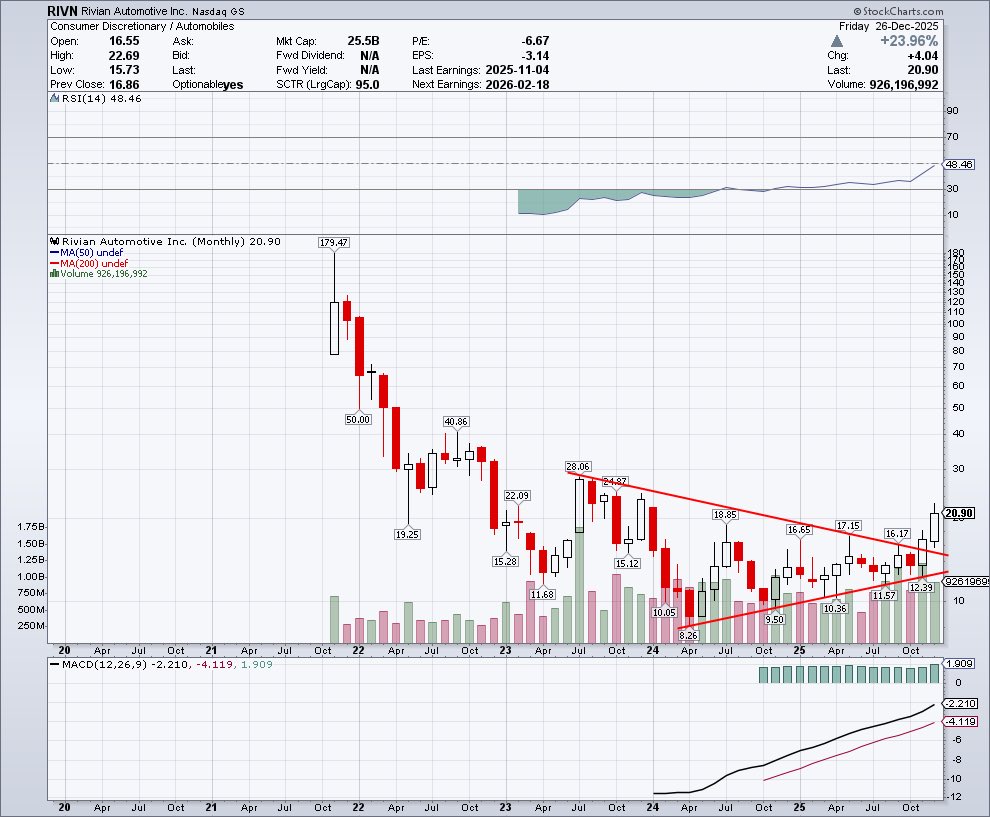Click the Mkt Cap 25.5B value
This screenshot has height=817, width=990.
coord(363,41)
